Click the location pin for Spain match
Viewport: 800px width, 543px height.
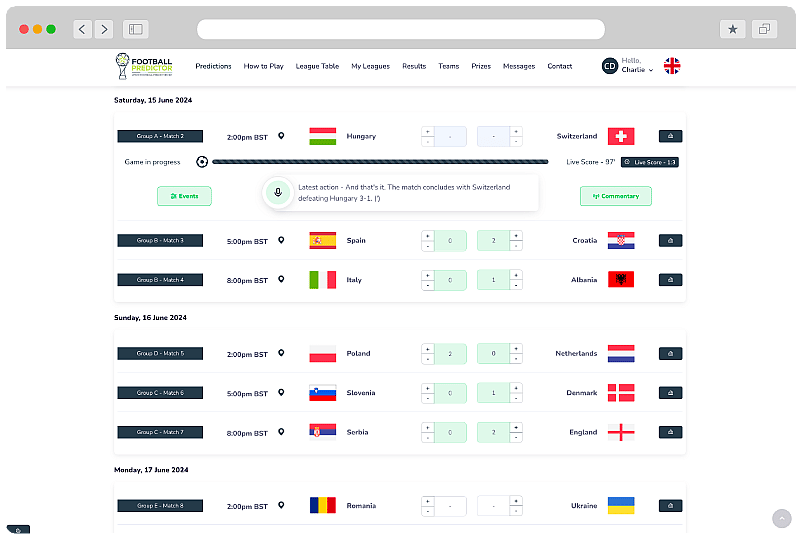(x=281, y=240)
